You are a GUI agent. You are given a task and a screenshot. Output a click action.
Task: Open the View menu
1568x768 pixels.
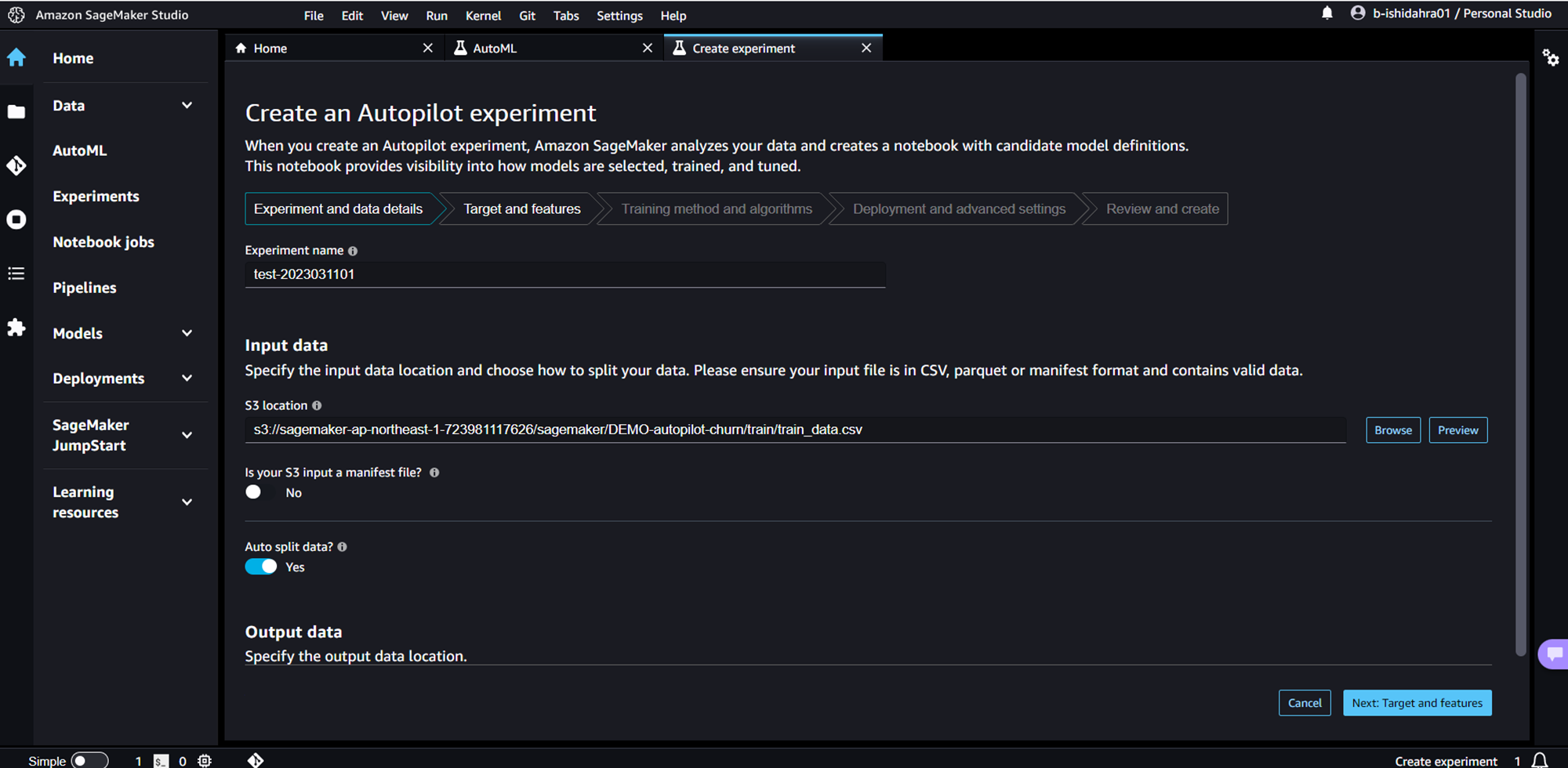tap(394, 16)
